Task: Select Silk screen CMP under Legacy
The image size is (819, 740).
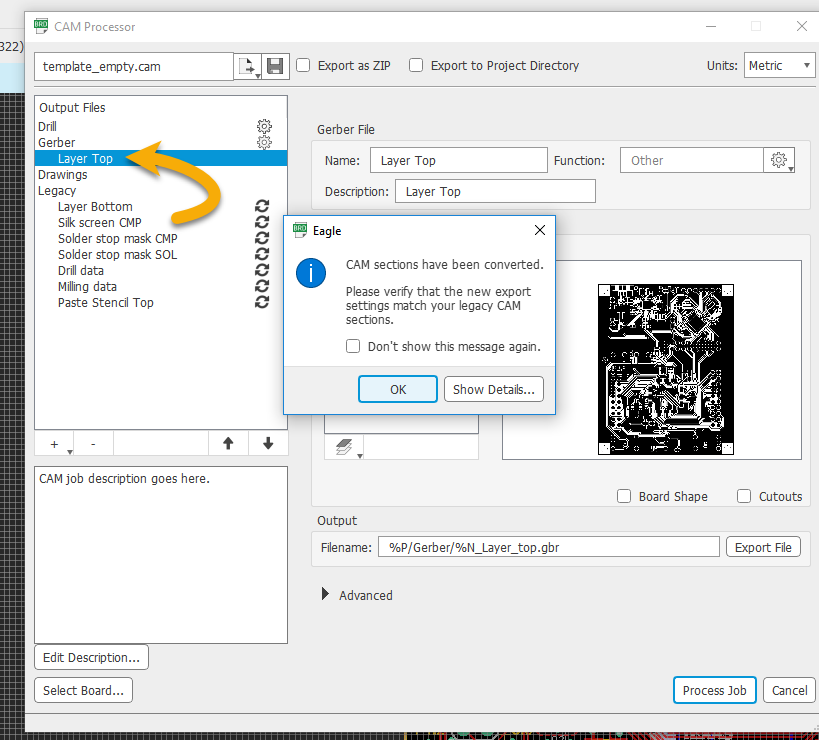Action: point(99,222)
